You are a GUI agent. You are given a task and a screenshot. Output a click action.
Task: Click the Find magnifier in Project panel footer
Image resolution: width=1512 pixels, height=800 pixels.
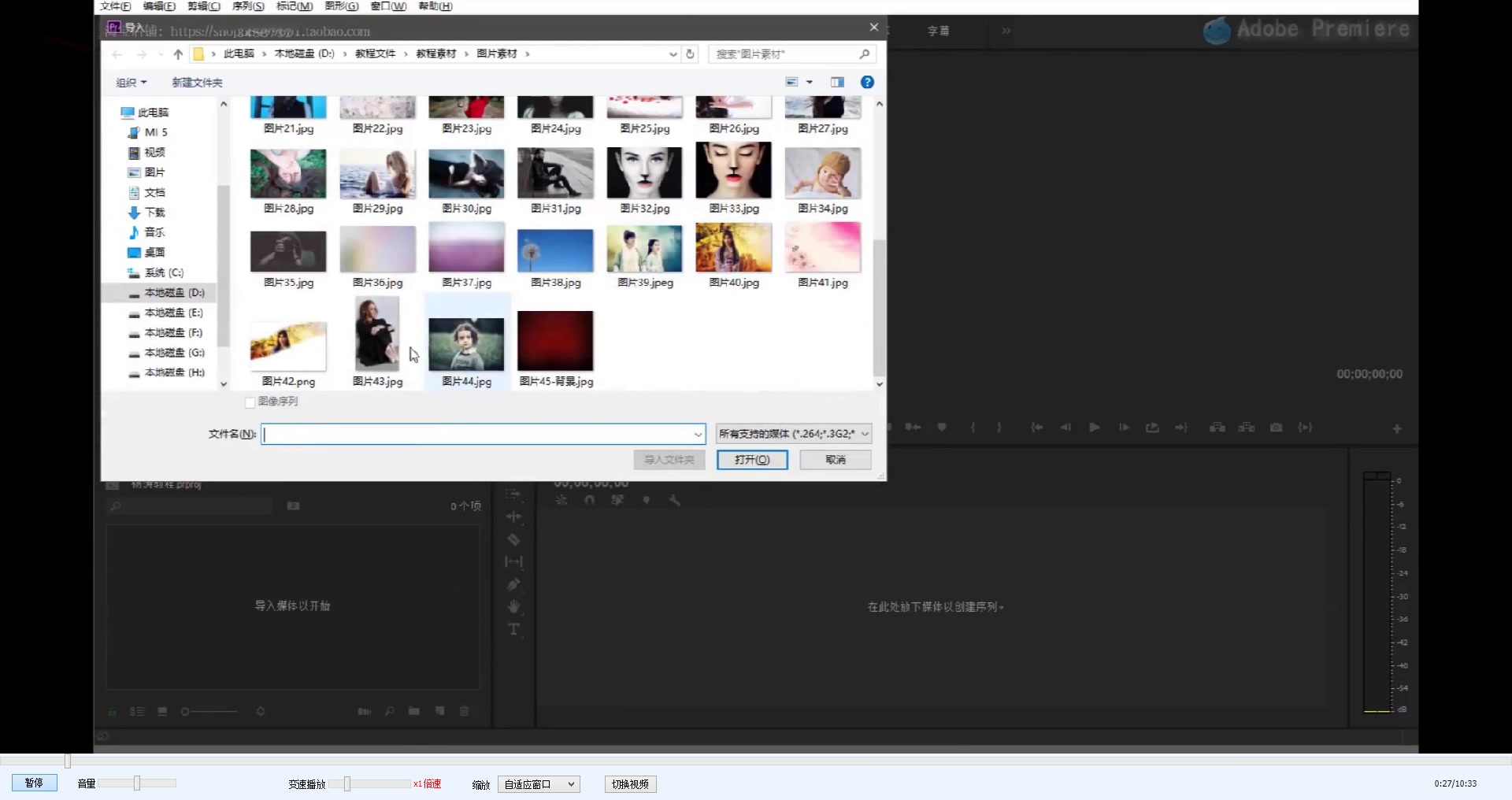point(389,711)
